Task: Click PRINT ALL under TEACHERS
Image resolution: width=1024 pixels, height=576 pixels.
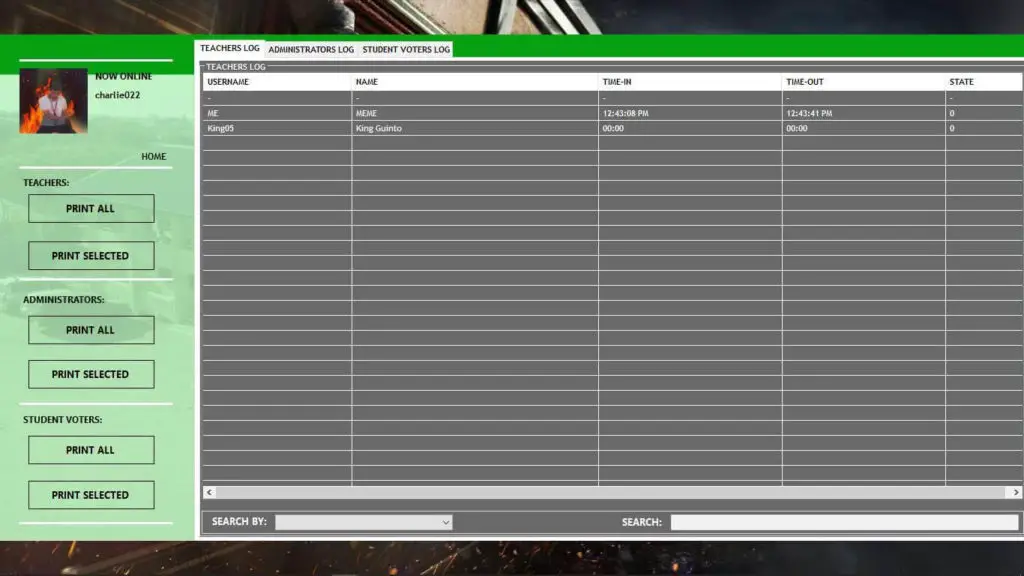Action: [90, 208]
